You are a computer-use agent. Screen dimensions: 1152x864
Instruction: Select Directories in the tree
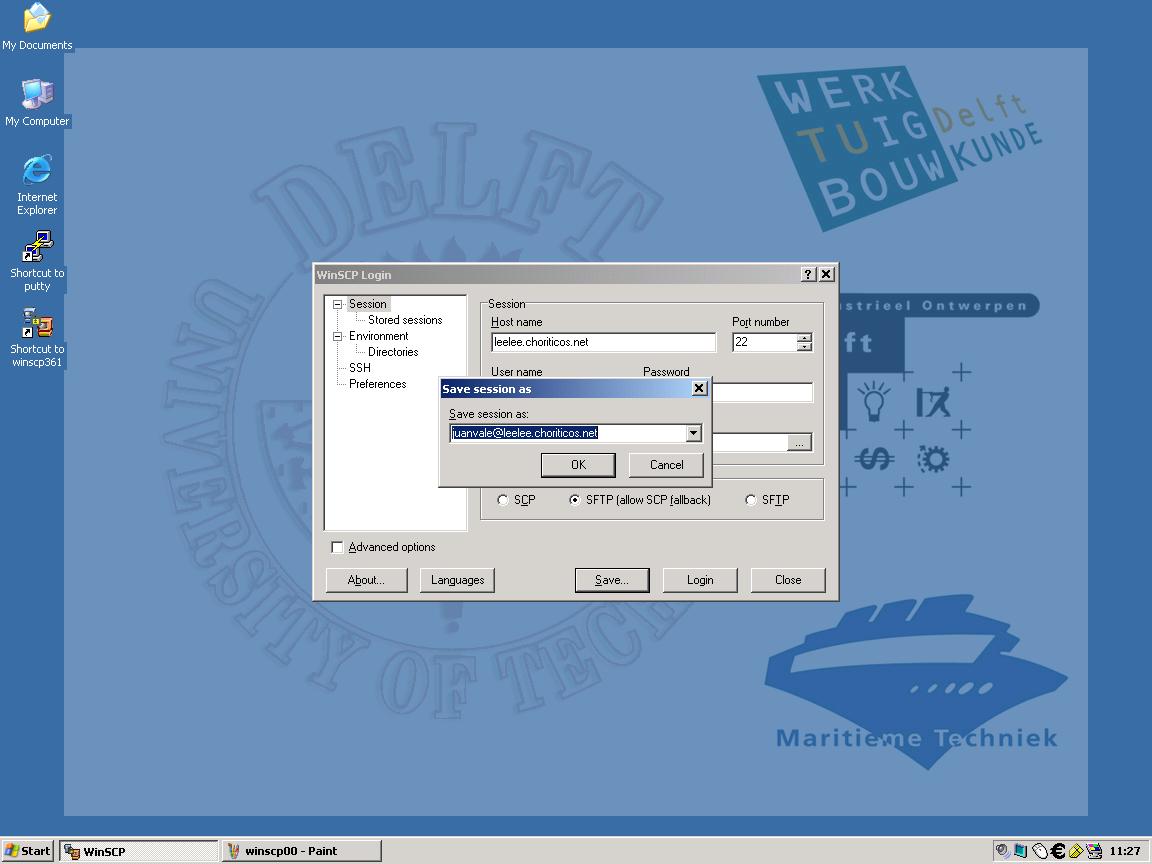(x=393, y=352)
